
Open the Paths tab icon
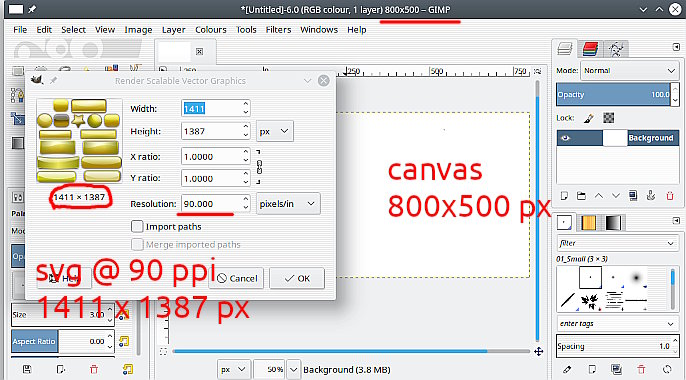click(616, 49)
